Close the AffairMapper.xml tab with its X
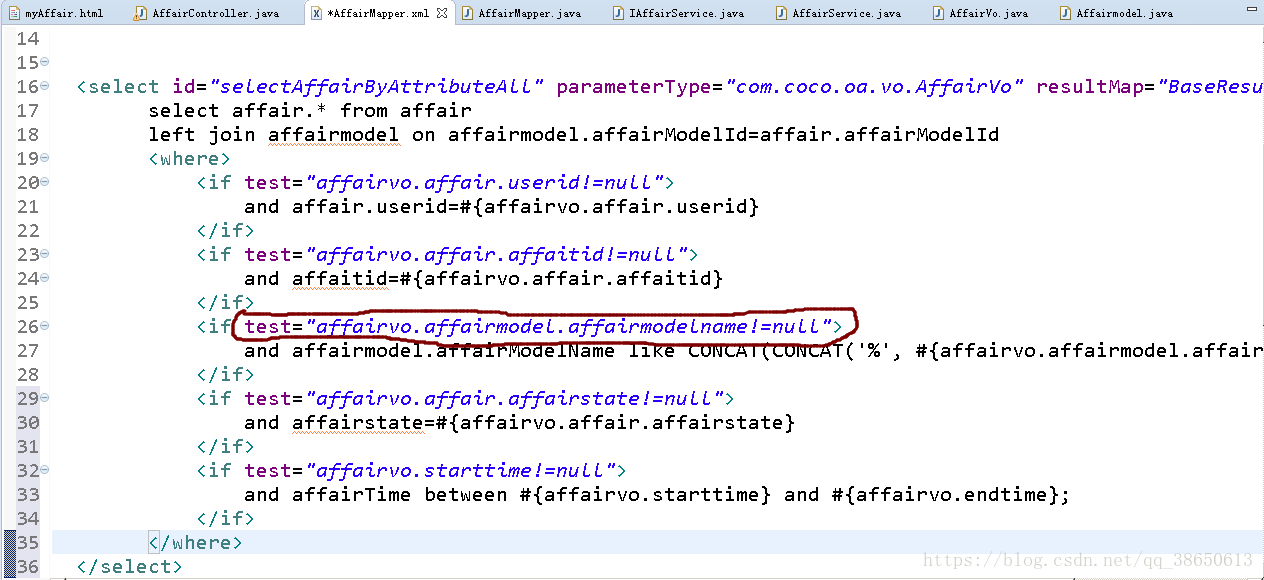The width and height of the screenshot is (1264, 580). [x=442, y=13]
